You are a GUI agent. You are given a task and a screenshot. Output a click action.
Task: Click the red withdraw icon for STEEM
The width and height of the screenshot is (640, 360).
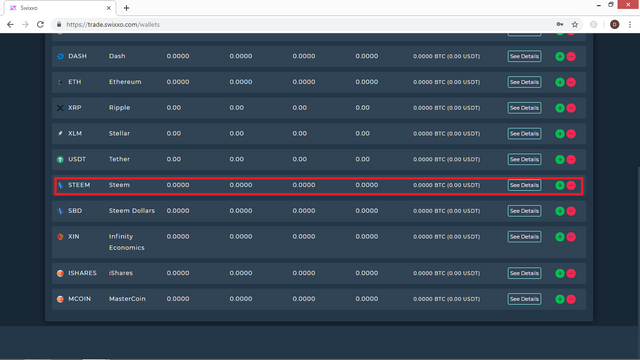571,185
